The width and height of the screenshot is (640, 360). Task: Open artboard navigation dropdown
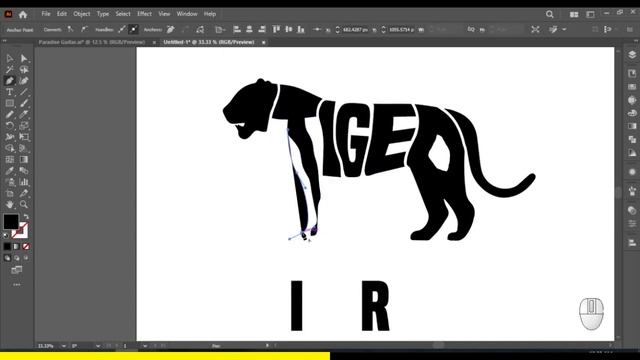tap(145, 346)
